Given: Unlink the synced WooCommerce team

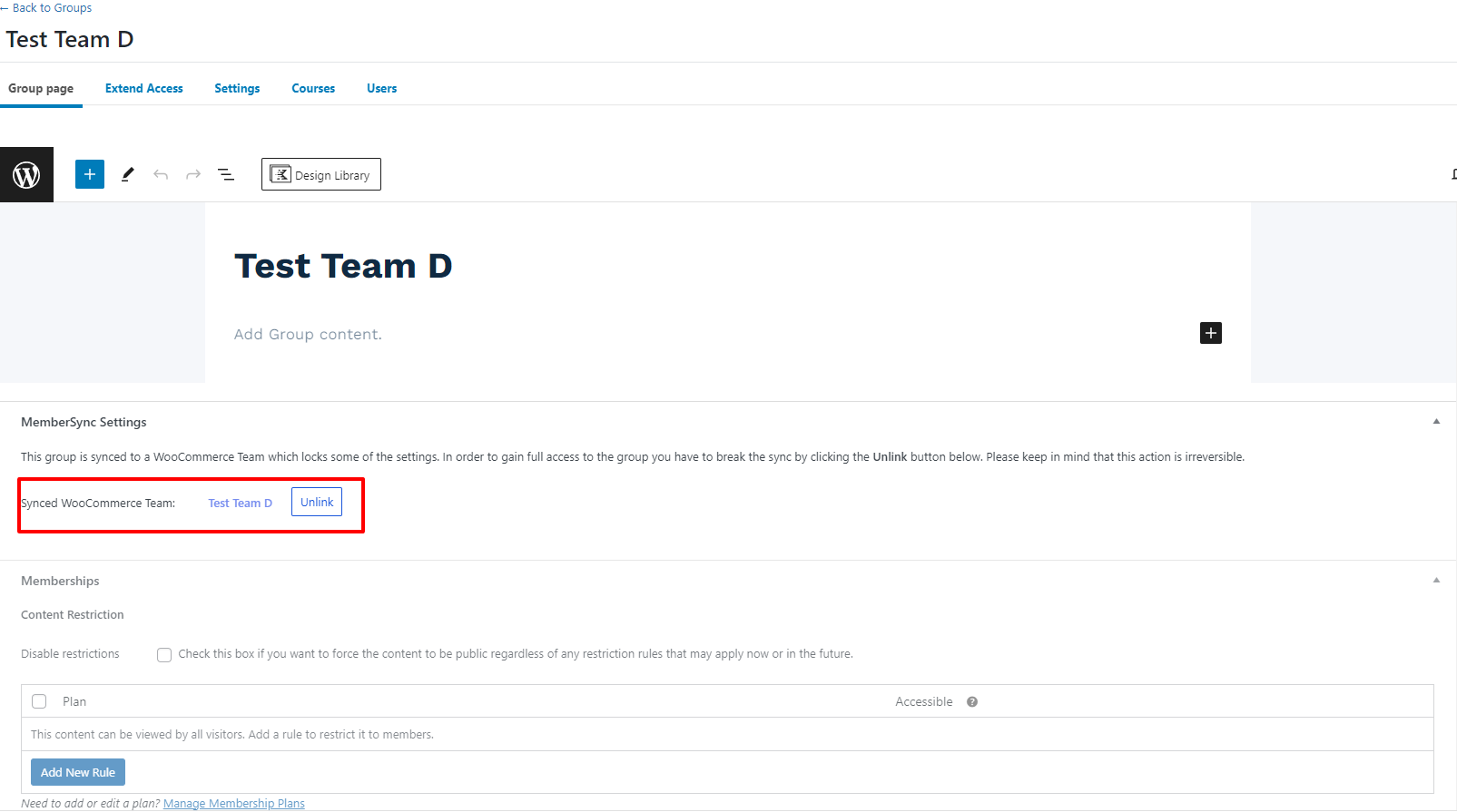Looking at the screenshot, I should pos(317,502).
